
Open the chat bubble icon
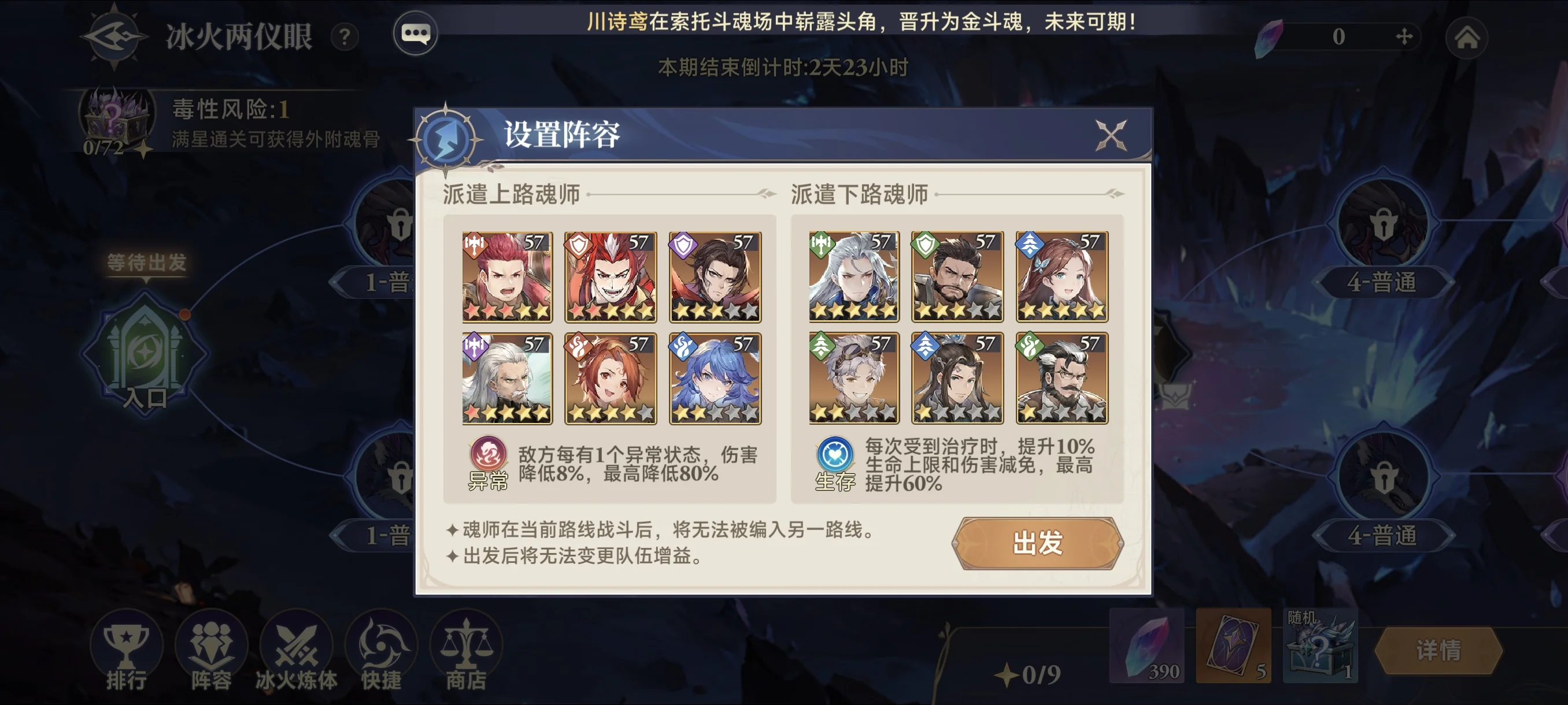pyautogui.click(x=416, y=34)
